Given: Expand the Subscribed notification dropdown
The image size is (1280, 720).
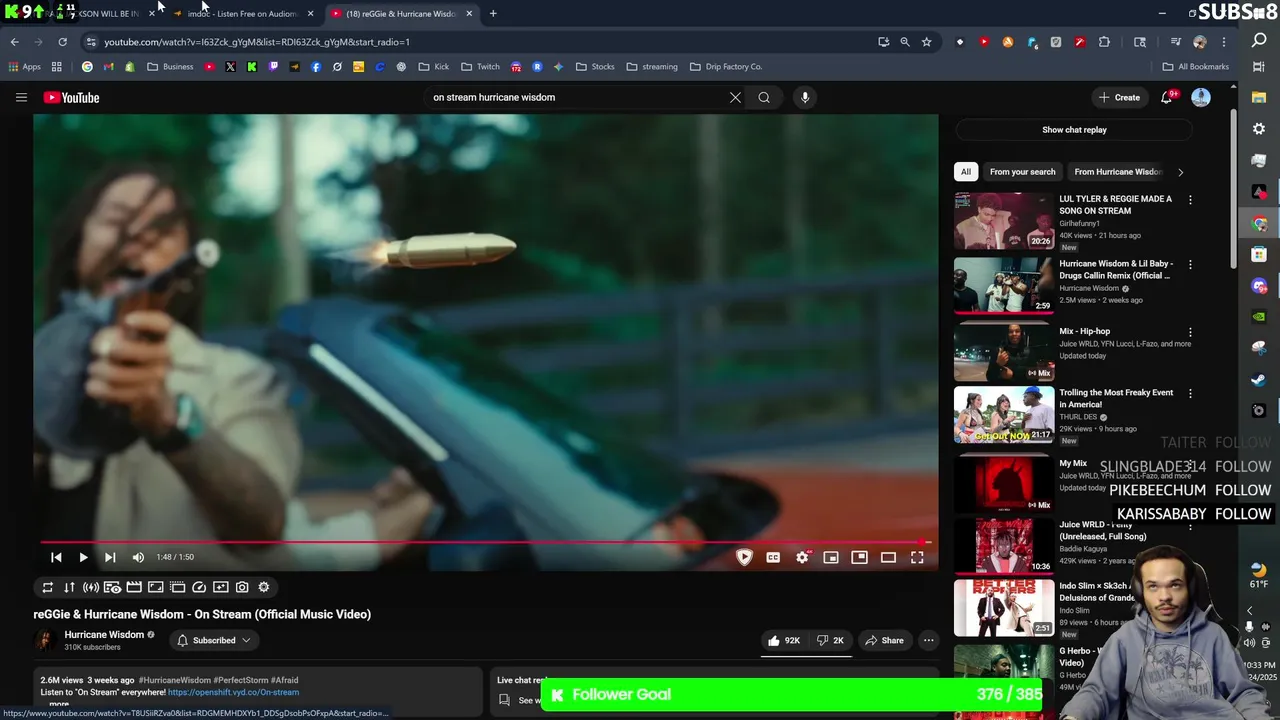Looking at the screenshot, I should tap(214, 640).
